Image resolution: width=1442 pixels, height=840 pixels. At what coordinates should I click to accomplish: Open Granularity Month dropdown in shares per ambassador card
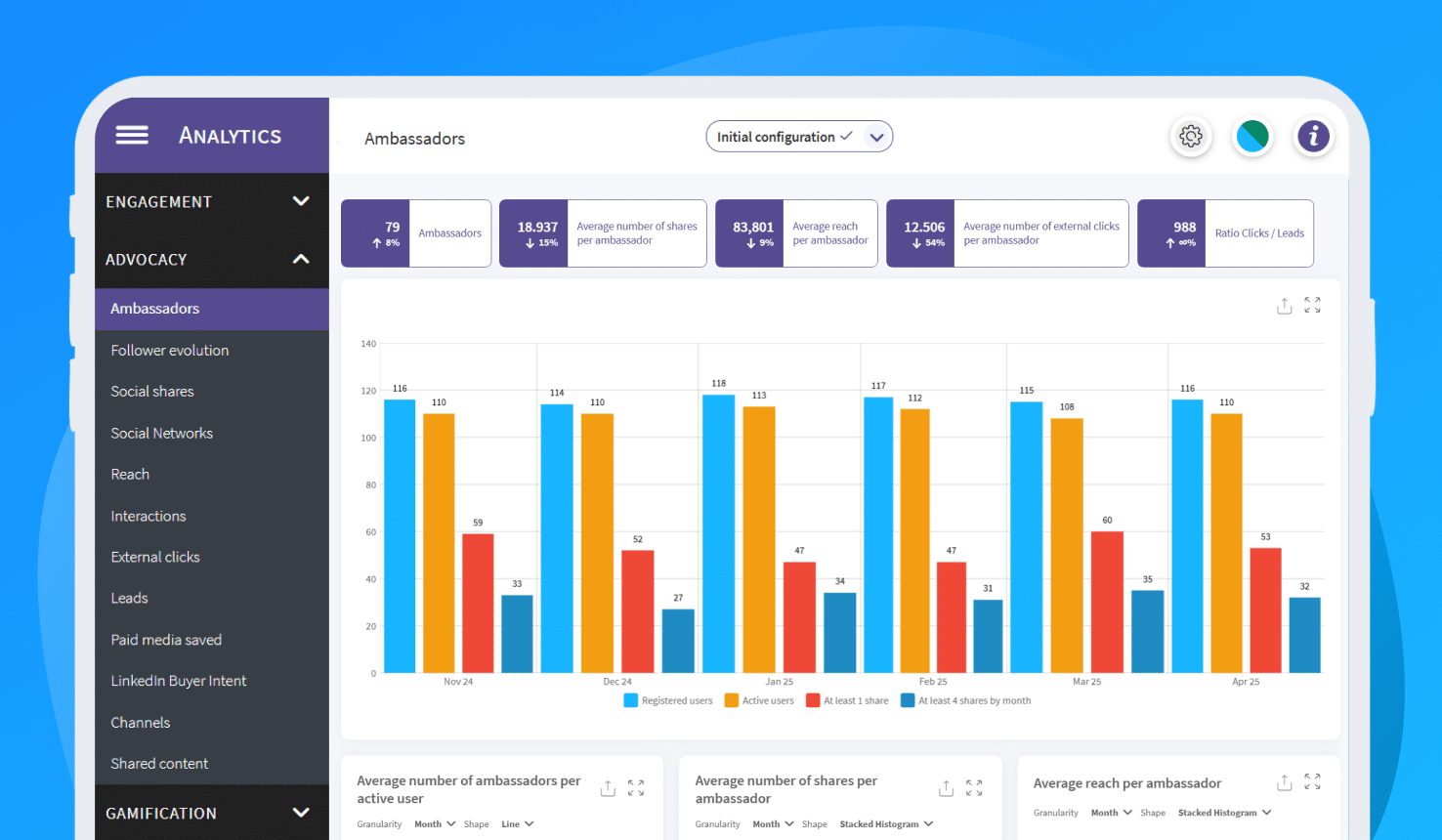pos(773,824)
